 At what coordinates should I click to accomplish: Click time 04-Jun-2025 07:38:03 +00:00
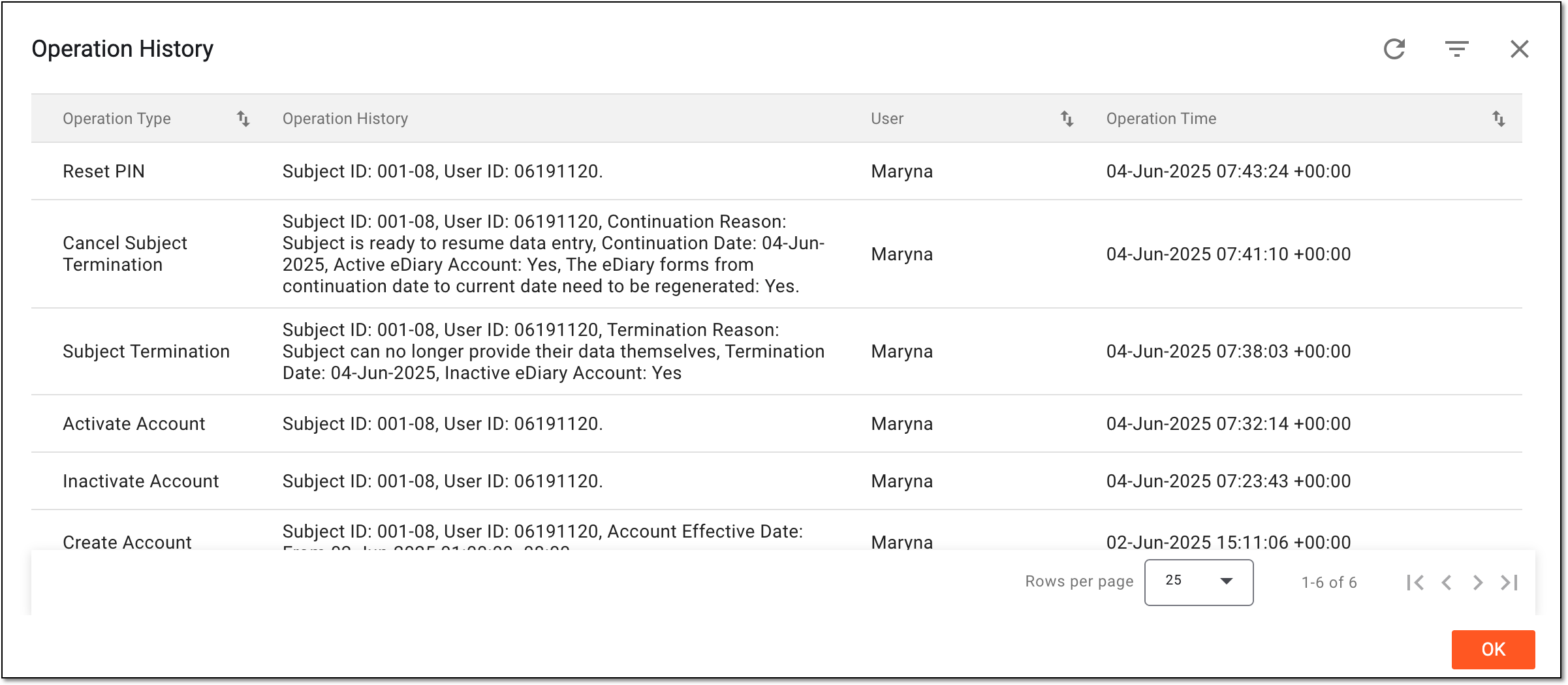point(1229,352)
